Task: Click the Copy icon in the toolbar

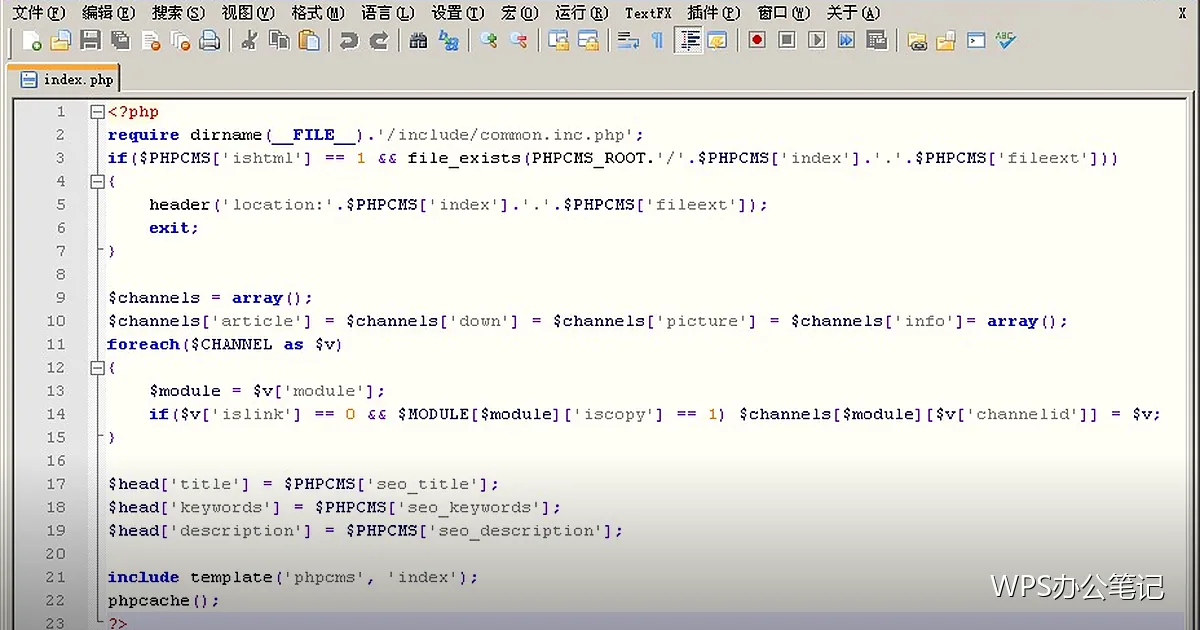Action: point(279,41)
